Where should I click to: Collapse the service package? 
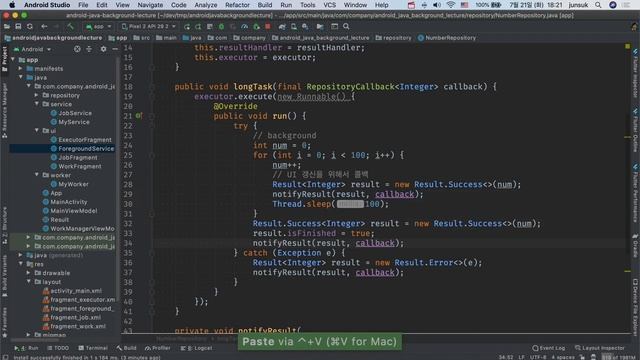pos(37,104)
